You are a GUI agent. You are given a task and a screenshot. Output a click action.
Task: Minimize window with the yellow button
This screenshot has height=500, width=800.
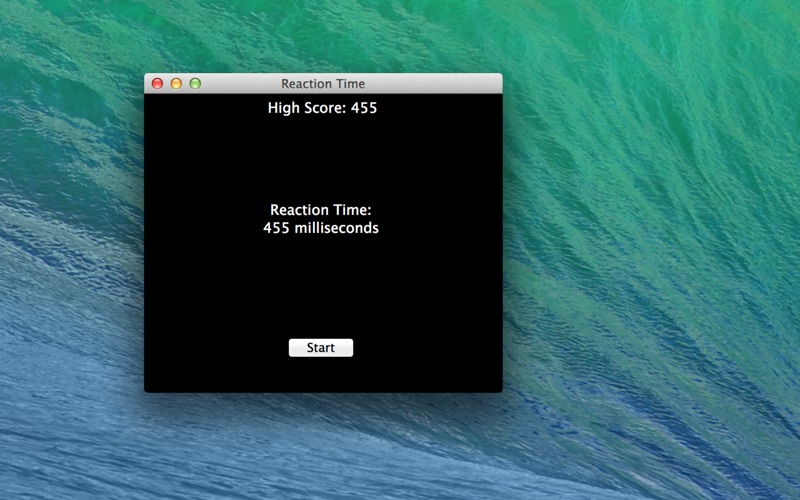pyautogui.click(x=176, y=84)
